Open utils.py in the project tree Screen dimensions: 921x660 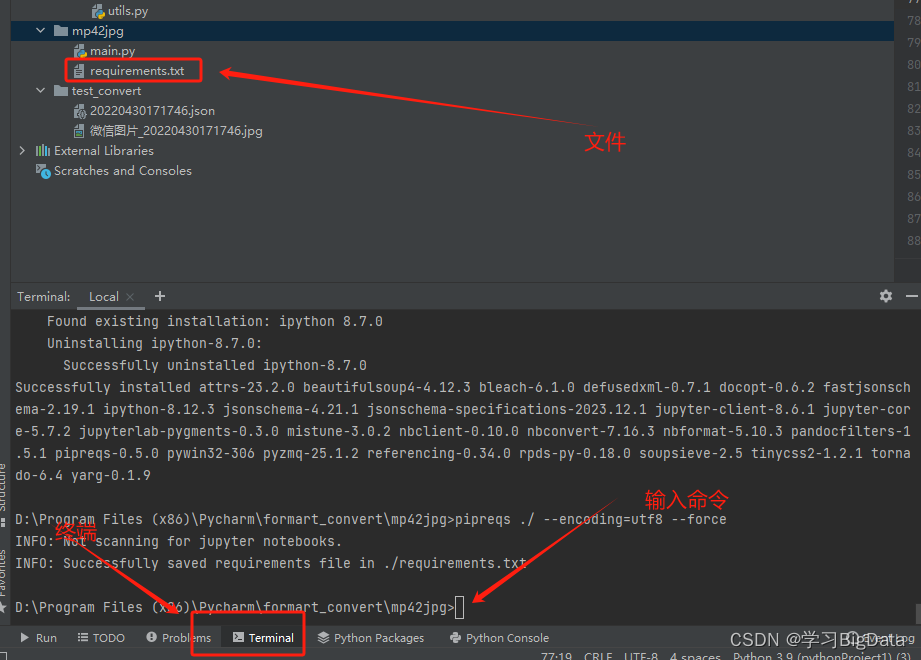pos(127,11)
